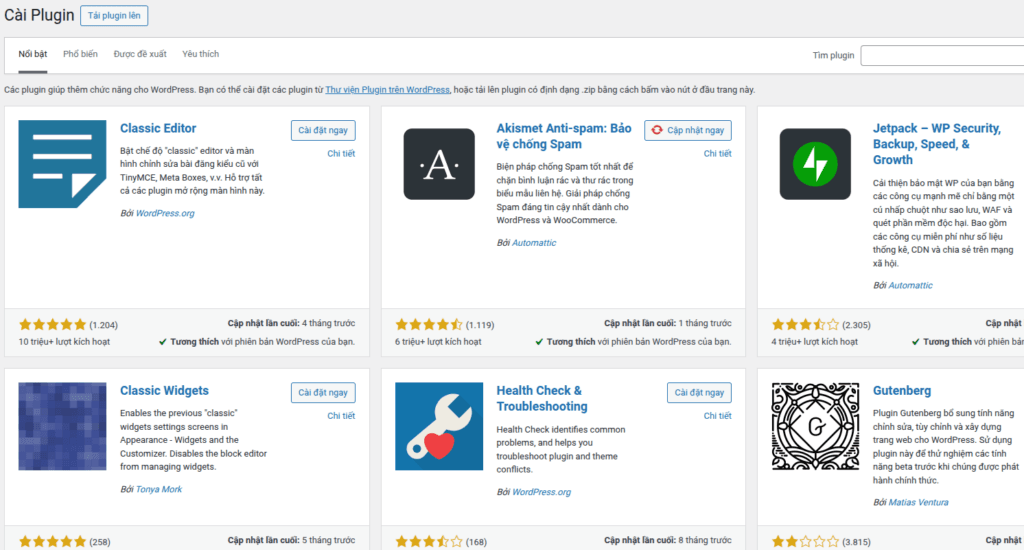
Task: Click the (168) rating count
Action: [x=476, y=542]
